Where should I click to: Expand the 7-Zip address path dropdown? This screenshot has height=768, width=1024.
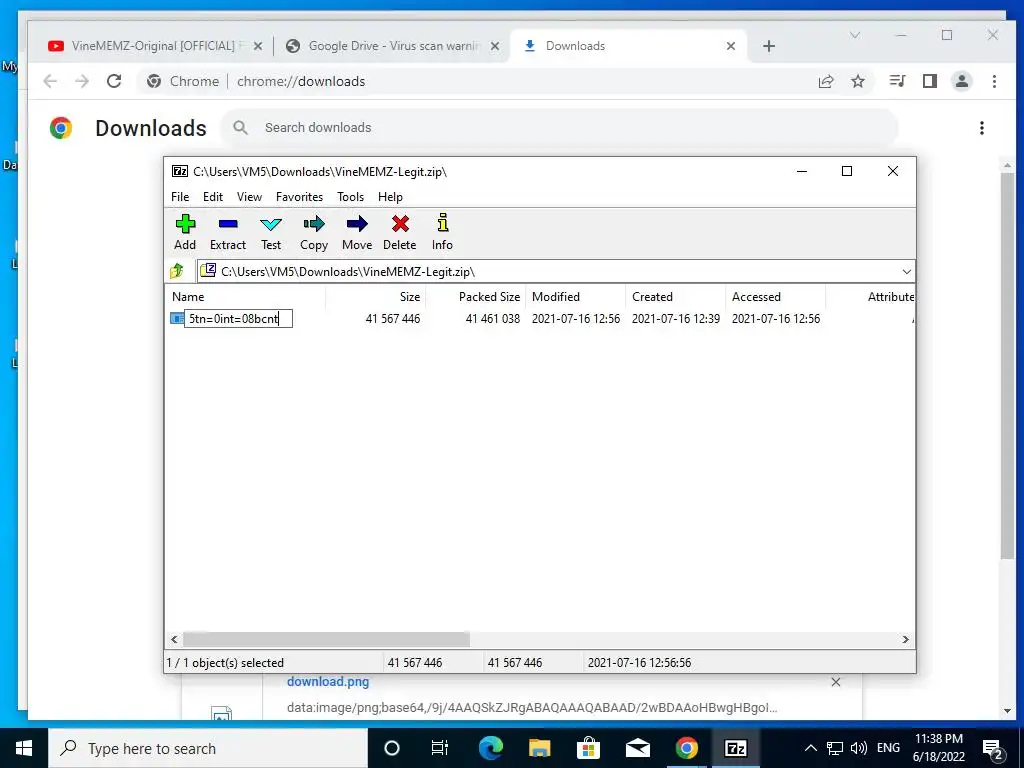coord(906,272)
